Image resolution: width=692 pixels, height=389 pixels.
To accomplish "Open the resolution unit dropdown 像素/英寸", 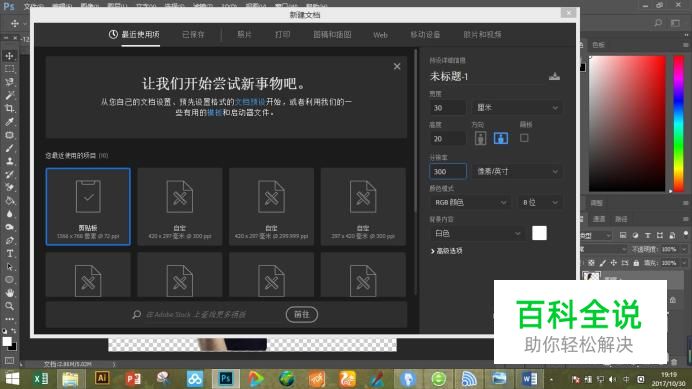I will (x=517, y=171).
